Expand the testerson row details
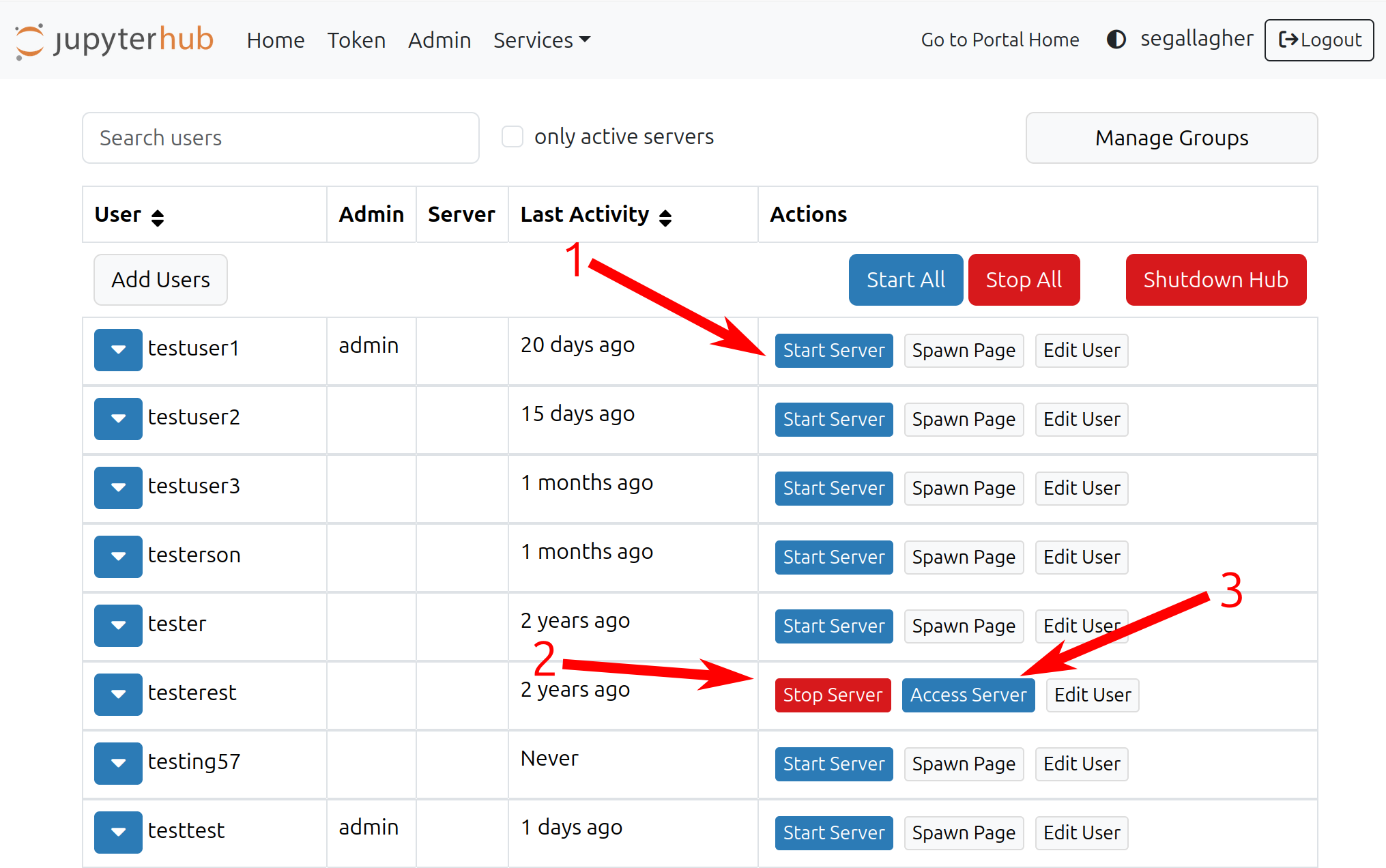This screenshot has width=1386, height=868. click(x=118, y=556)
